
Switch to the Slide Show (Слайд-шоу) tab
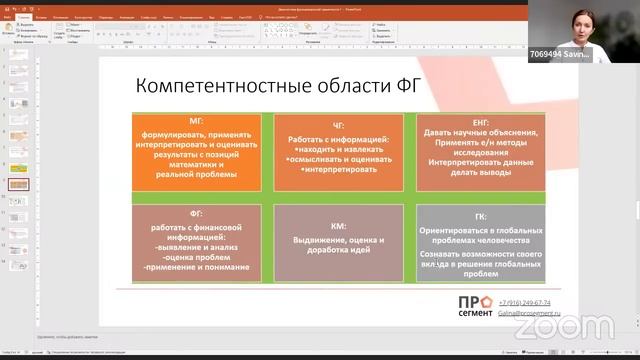(149, 17)
